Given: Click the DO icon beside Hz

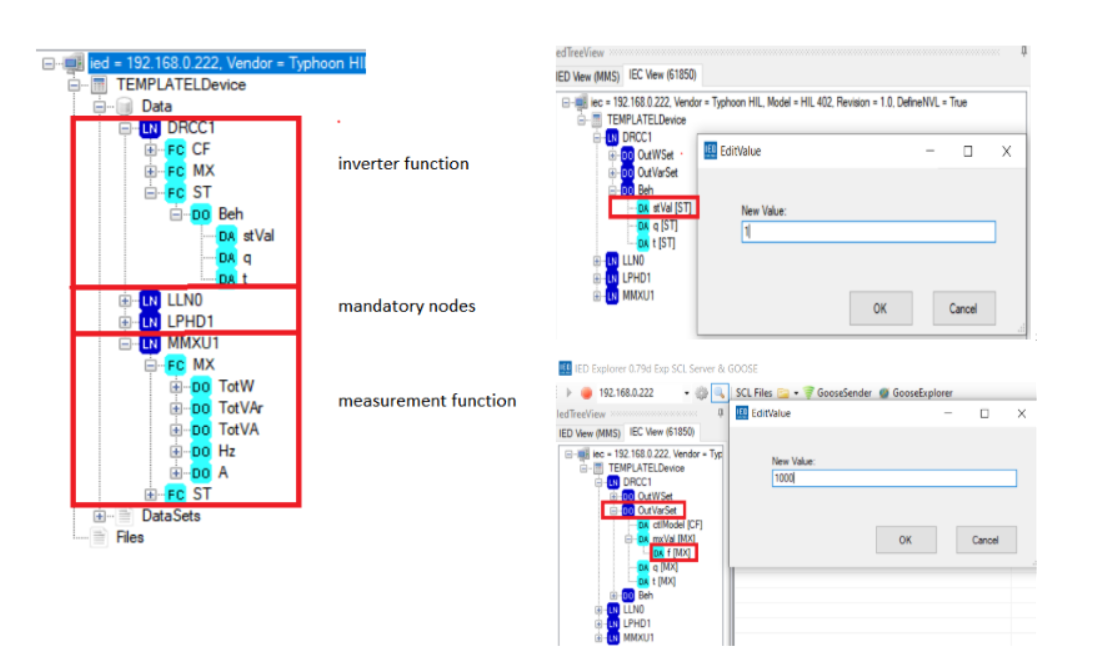Looking at the screenshot, I should pos(201,451).
